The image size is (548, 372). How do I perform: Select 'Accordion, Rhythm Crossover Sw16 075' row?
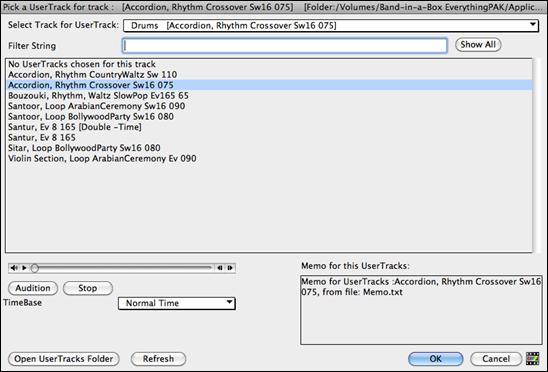click(269, 85)
